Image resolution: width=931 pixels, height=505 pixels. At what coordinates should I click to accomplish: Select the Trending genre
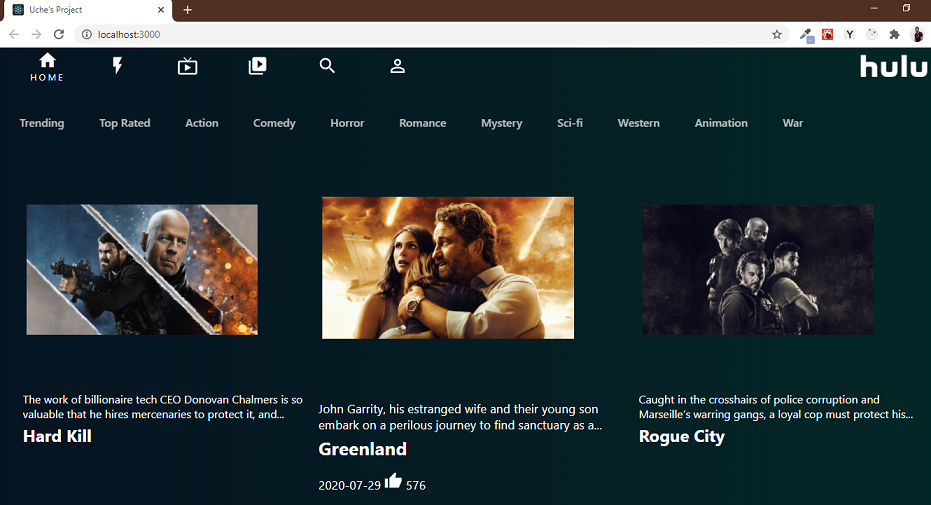(42, 123)
